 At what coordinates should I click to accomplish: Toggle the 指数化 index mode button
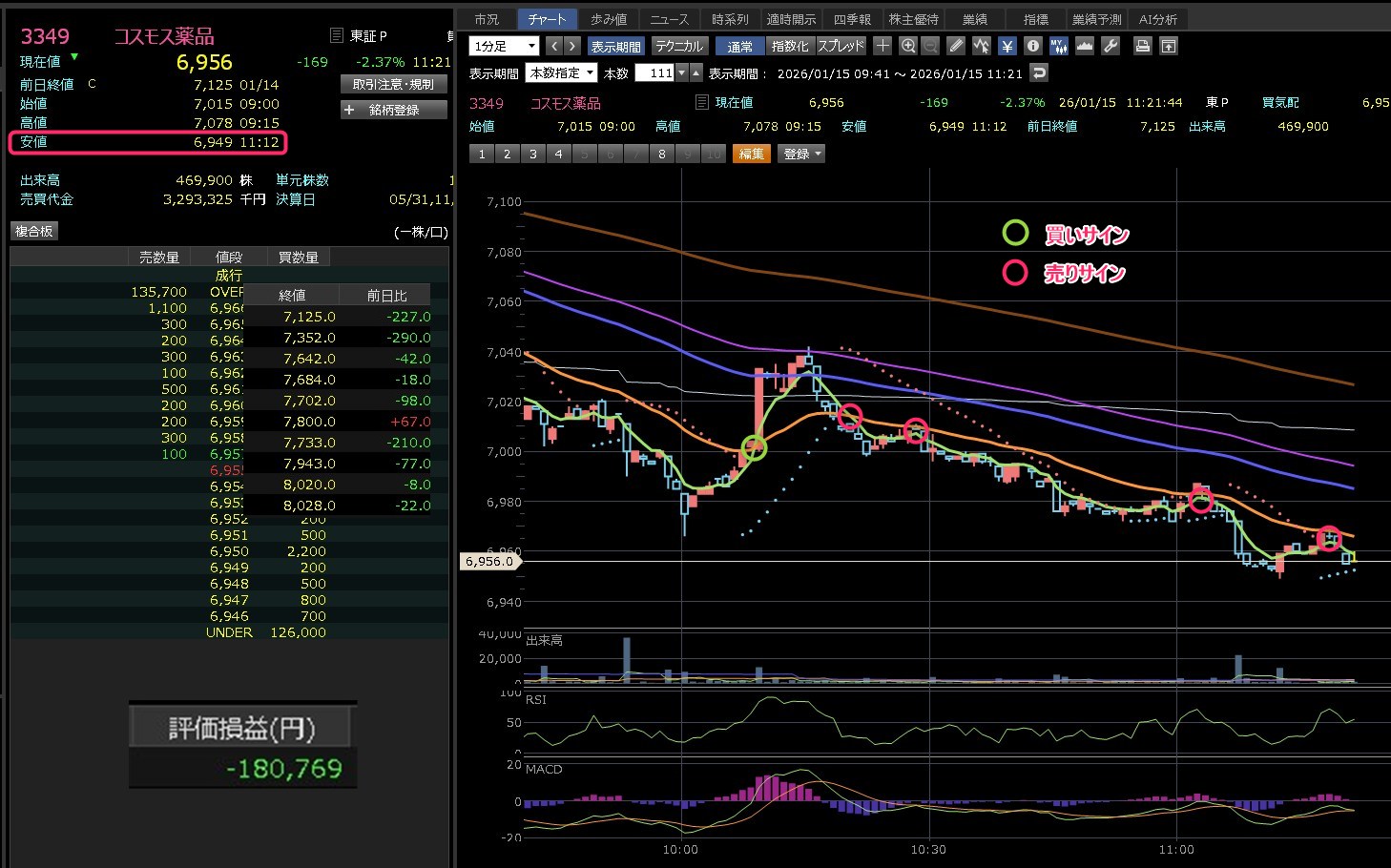(790, 46)
